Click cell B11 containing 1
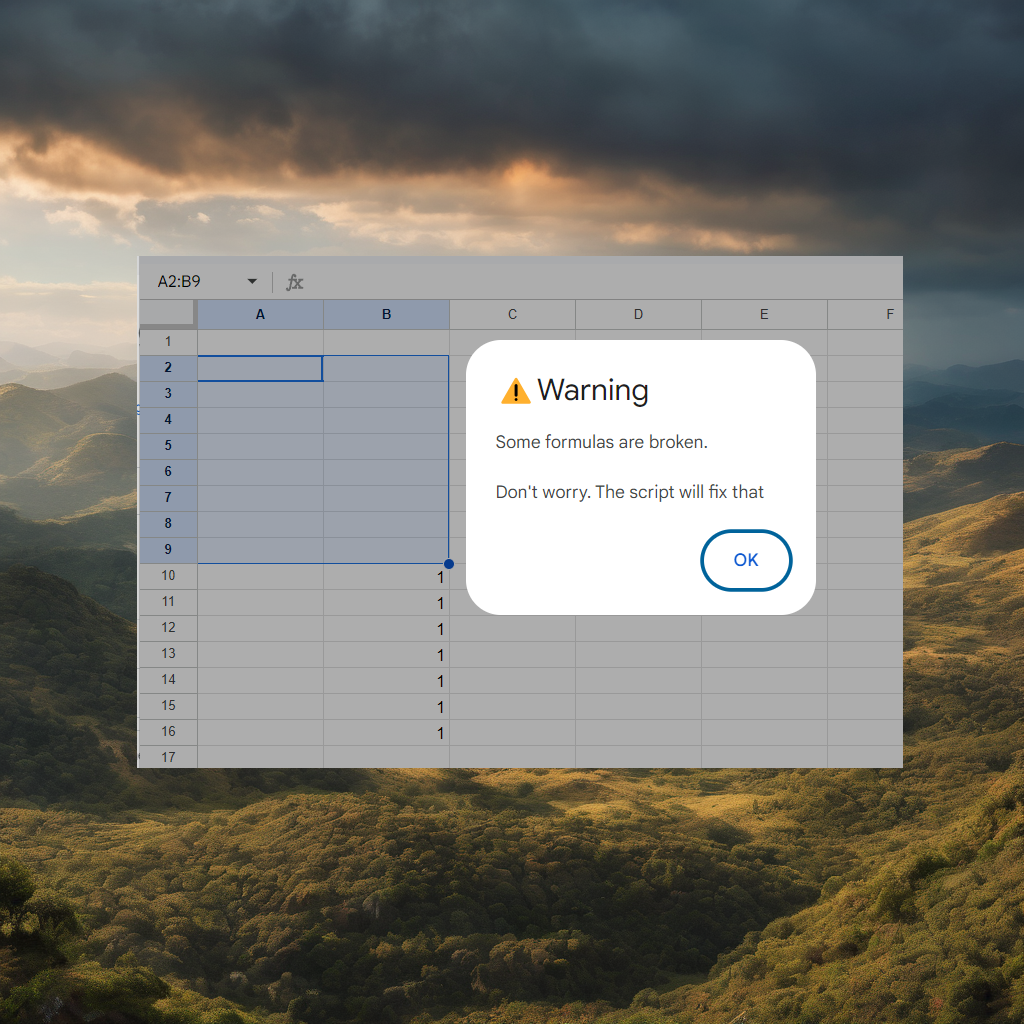 (386, 603)
